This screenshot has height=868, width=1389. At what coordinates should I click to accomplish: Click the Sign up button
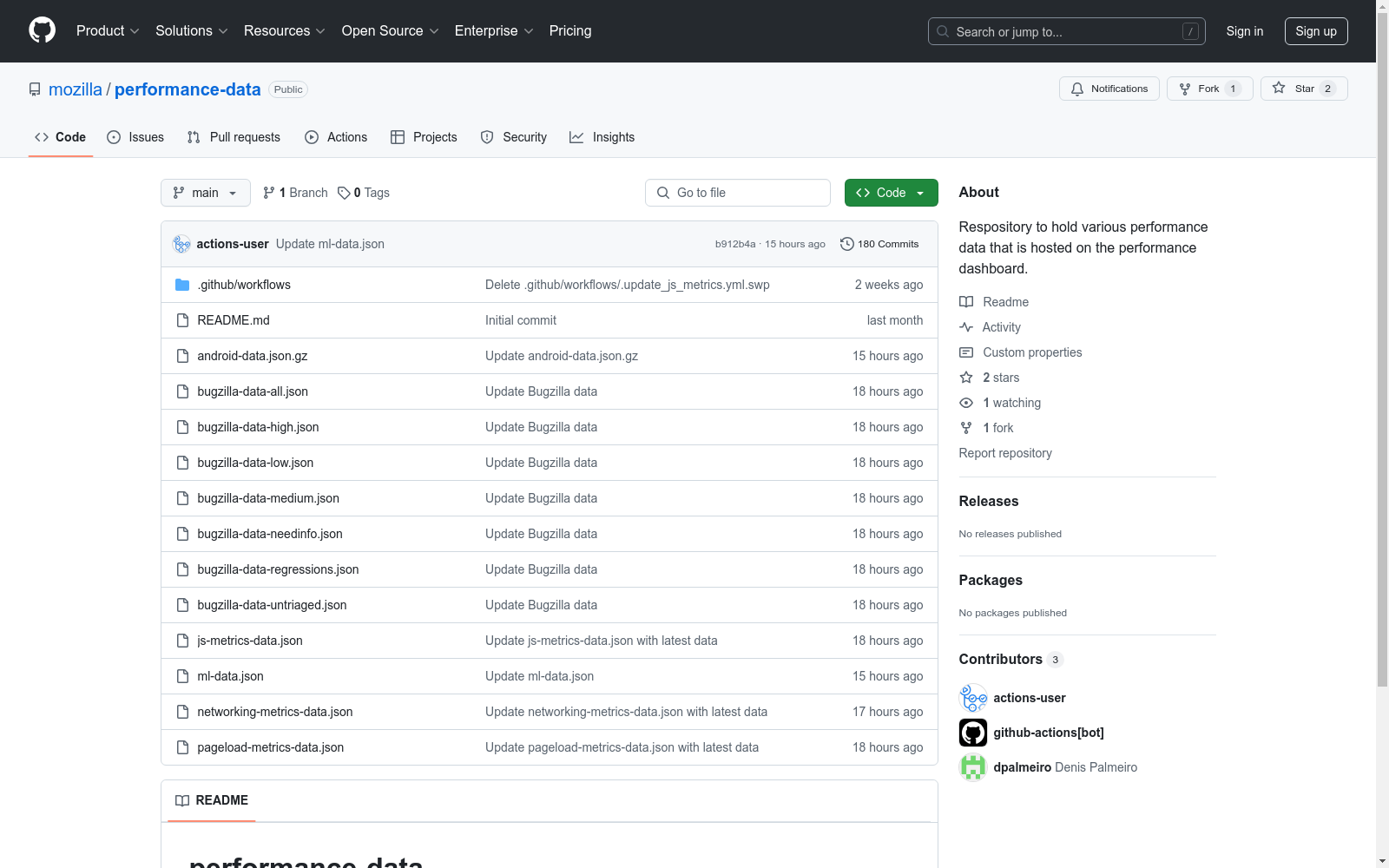pos(1316,31)
